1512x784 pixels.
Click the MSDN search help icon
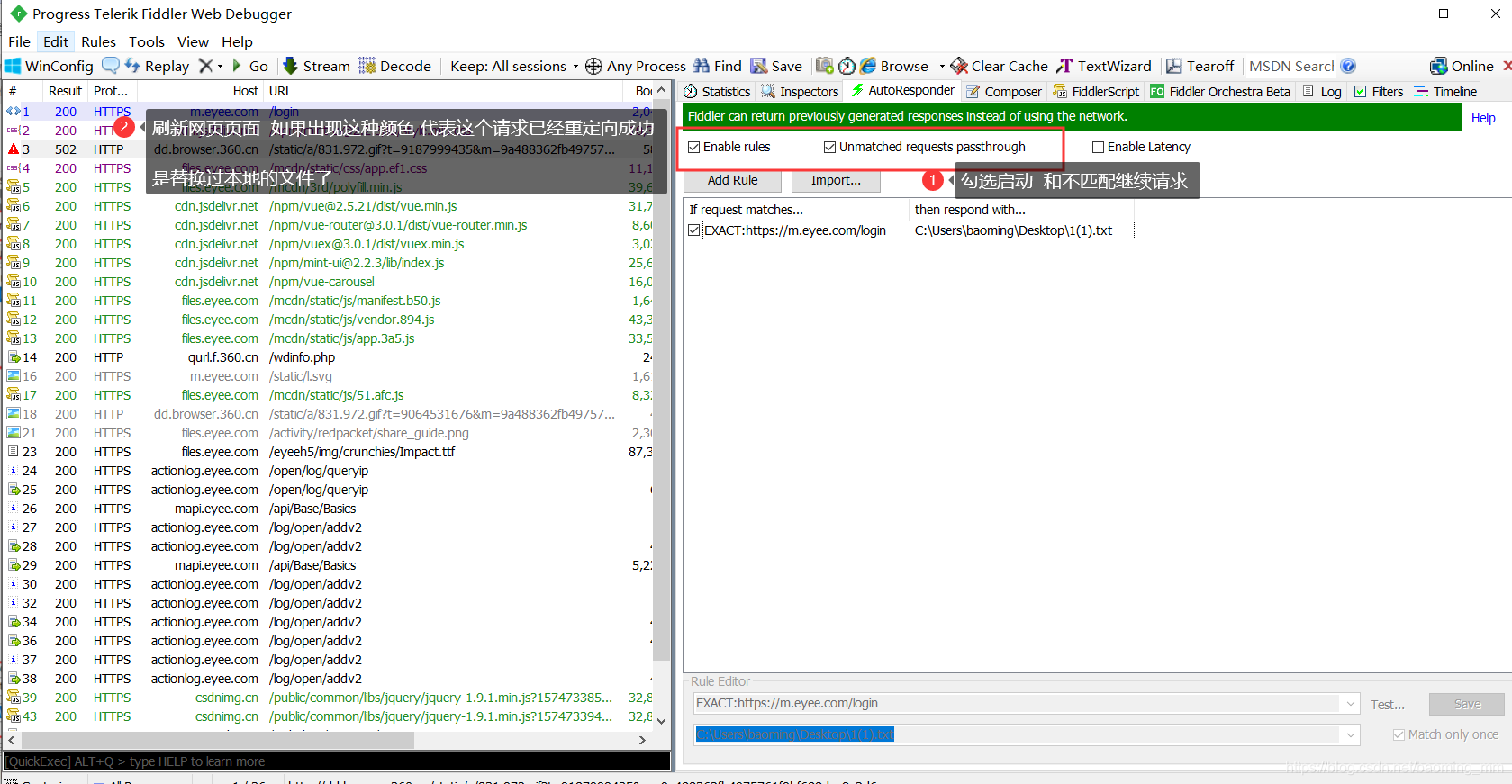(1348, 66)
